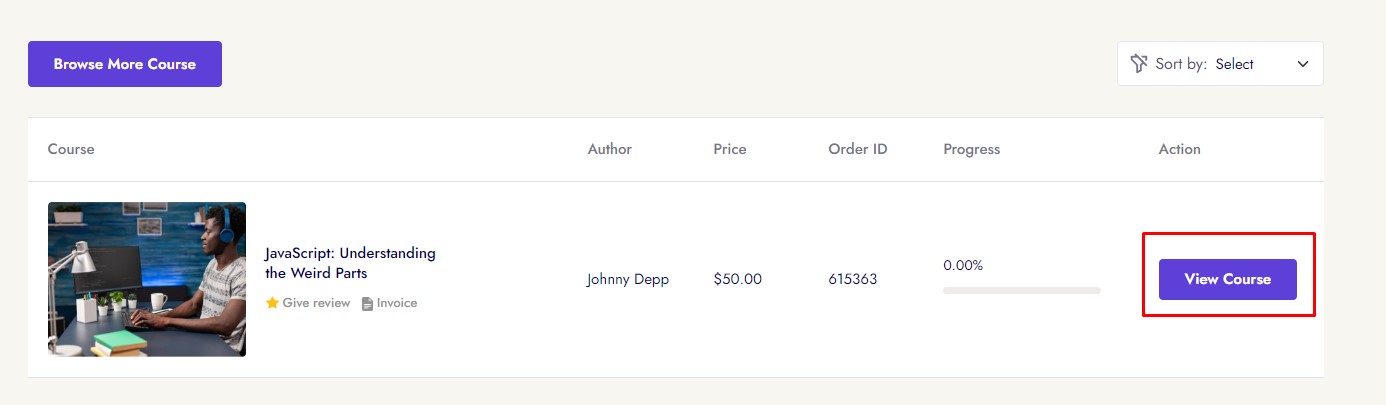Click the Author column header
This screenshot has width=1386, height=405.
tap(609, 149)
